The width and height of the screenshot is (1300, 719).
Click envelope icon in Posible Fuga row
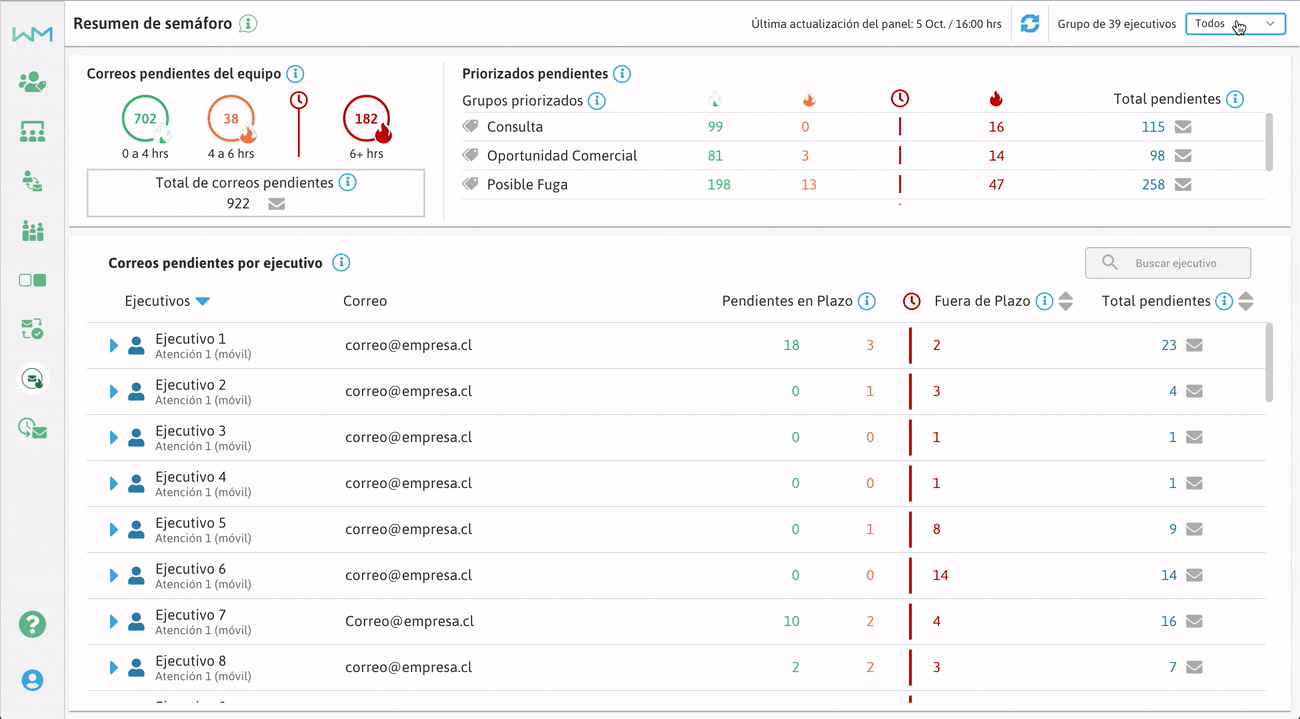point(1183,185)
